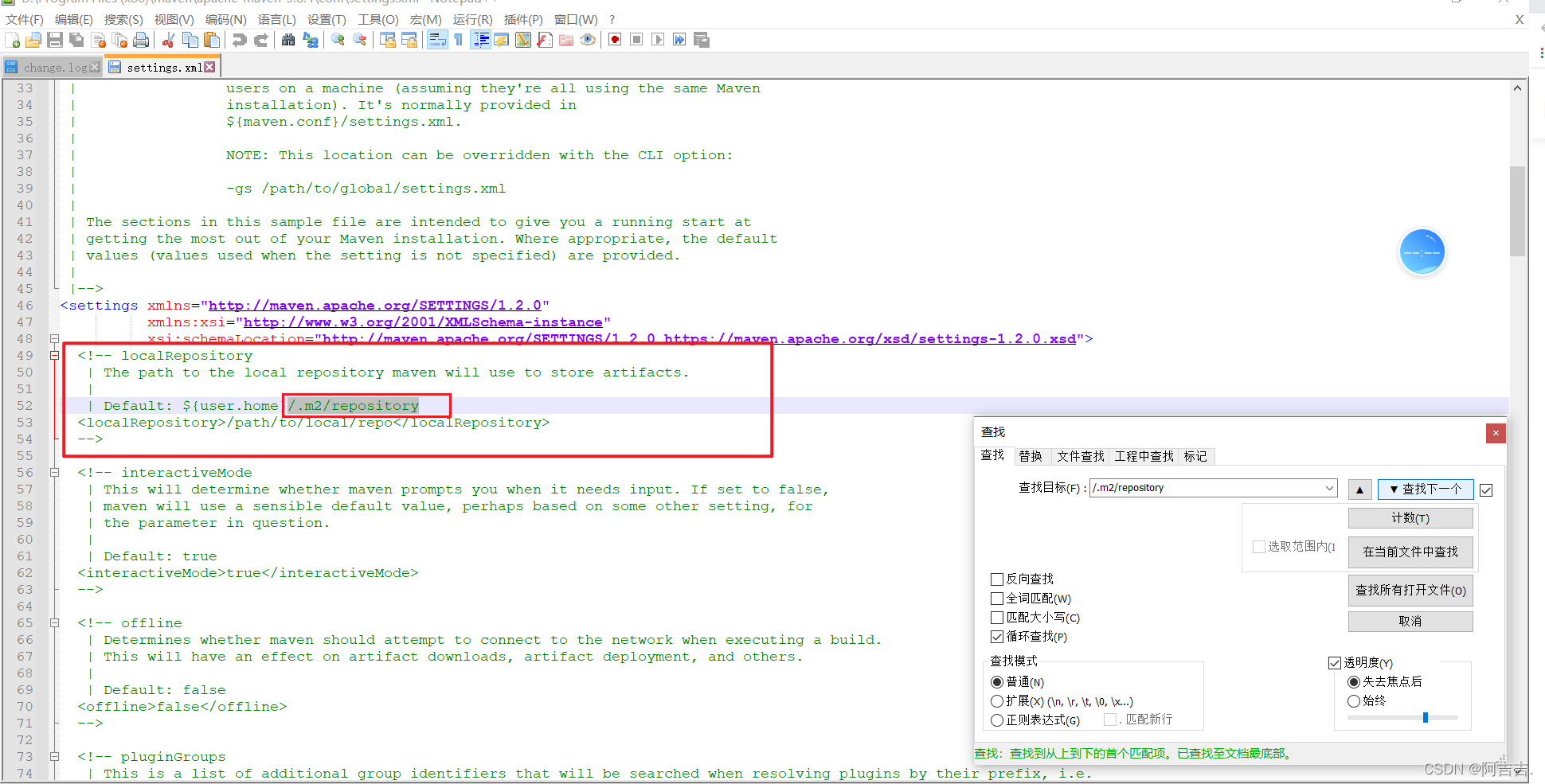The image size is (1545, 784).
Task: Click the 取消 button
Action: pos(1410,622)
